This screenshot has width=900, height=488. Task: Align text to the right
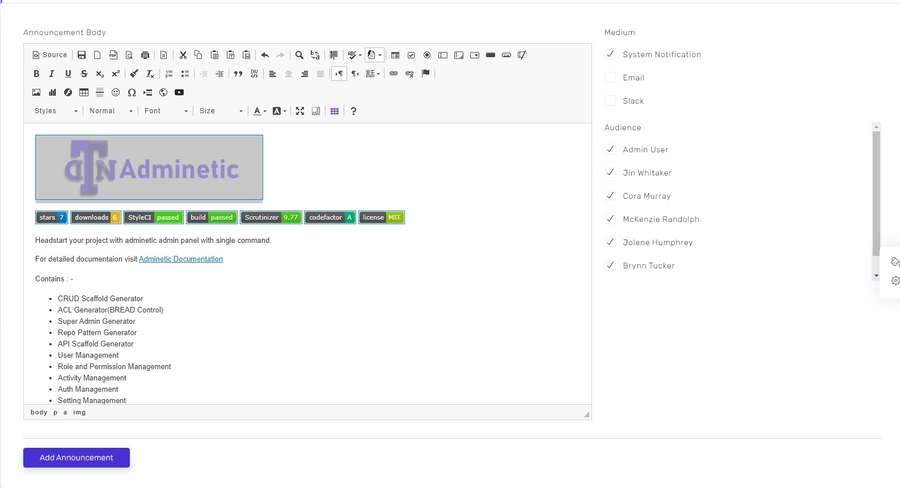point(304,73)
